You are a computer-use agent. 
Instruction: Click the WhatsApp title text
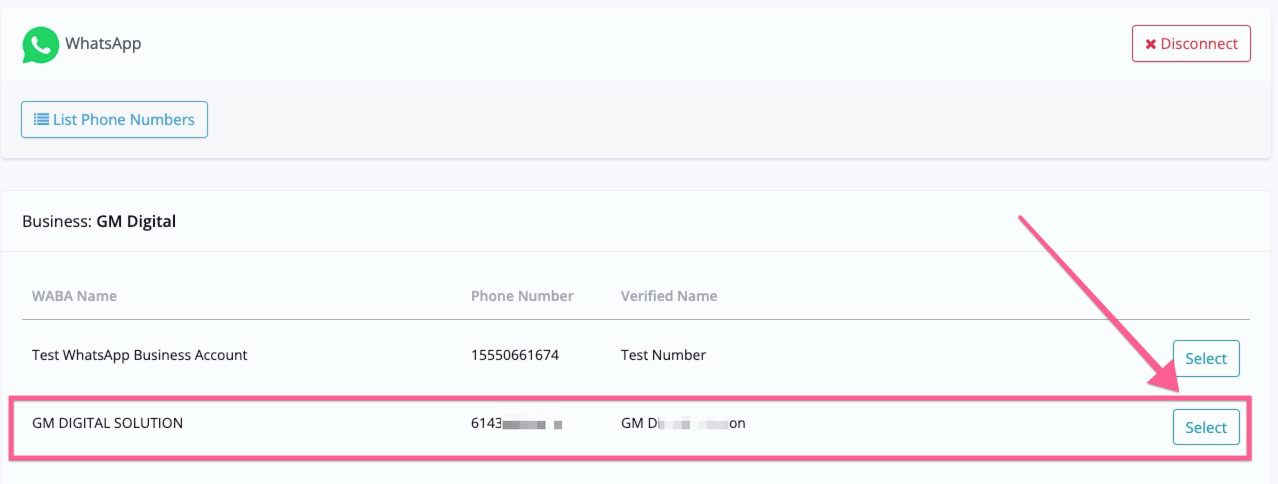(103, 44)
